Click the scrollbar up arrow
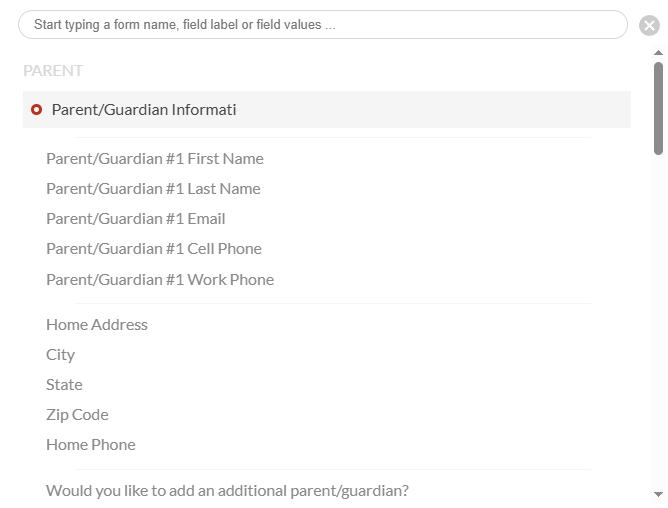The image size is (668, 508). pos(658,53)
